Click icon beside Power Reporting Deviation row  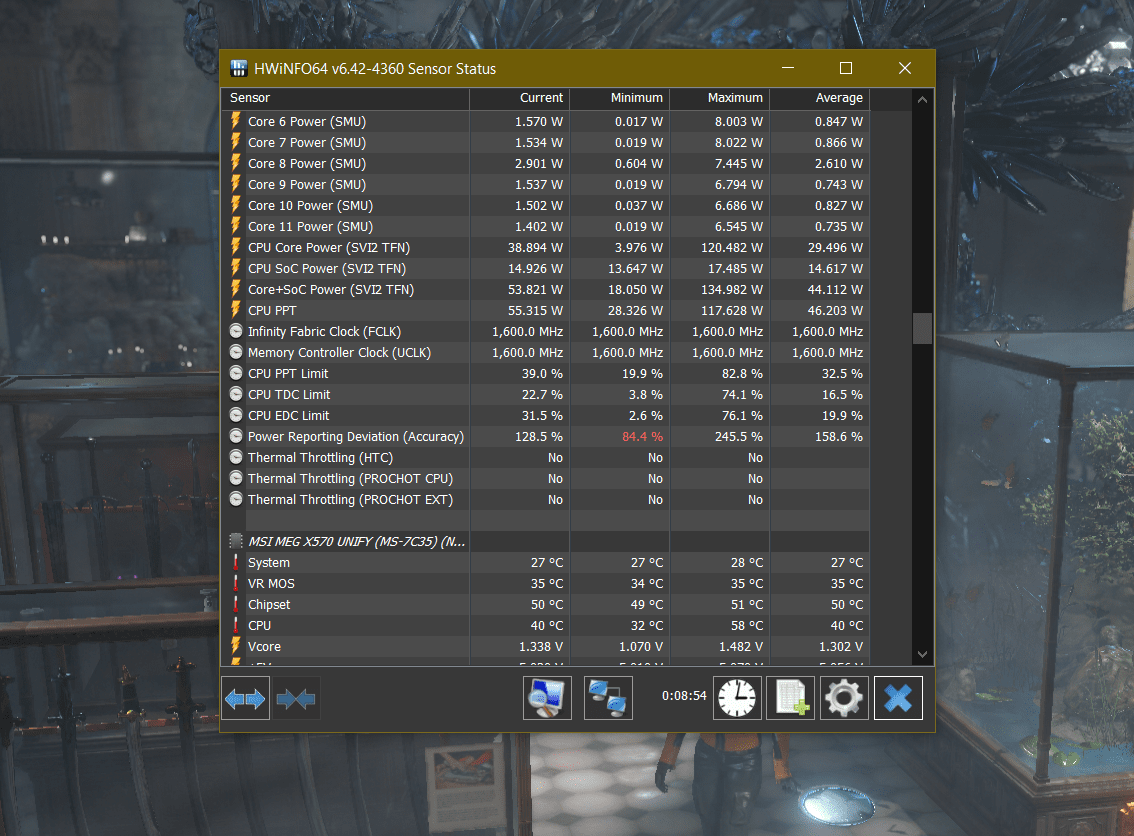(236, 436)
